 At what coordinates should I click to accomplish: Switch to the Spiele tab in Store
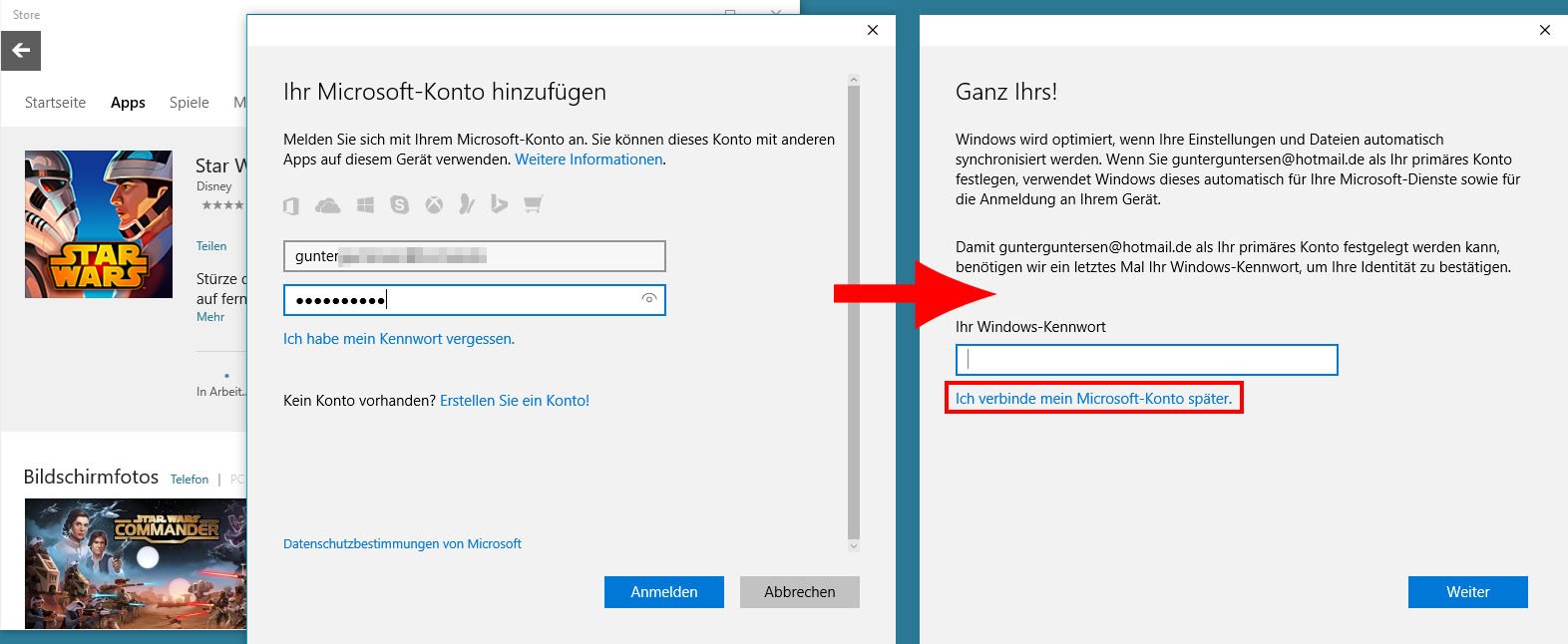(x=189, y=103)
